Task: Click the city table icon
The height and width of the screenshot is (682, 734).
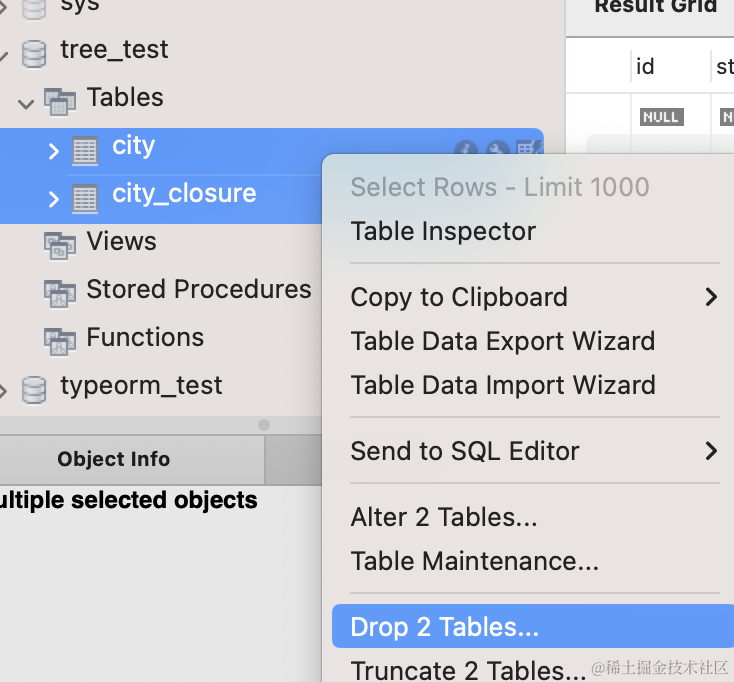Action: [x=85, y=150]
